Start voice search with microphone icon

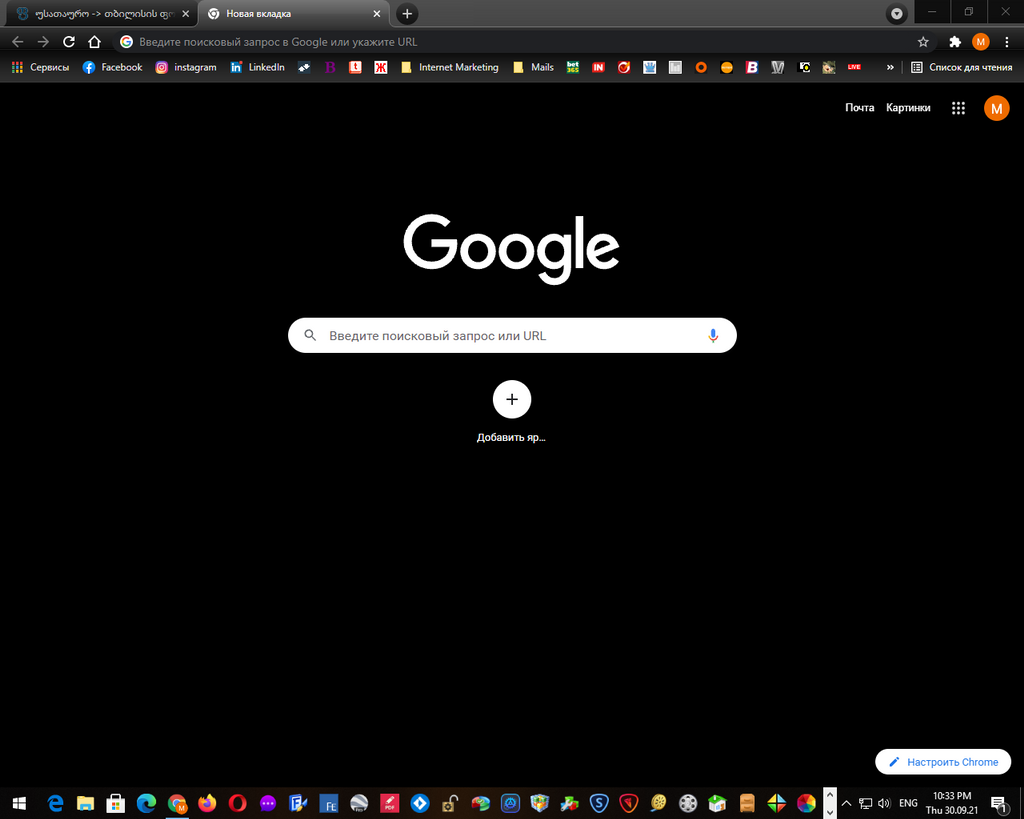[x=712, y=336]
